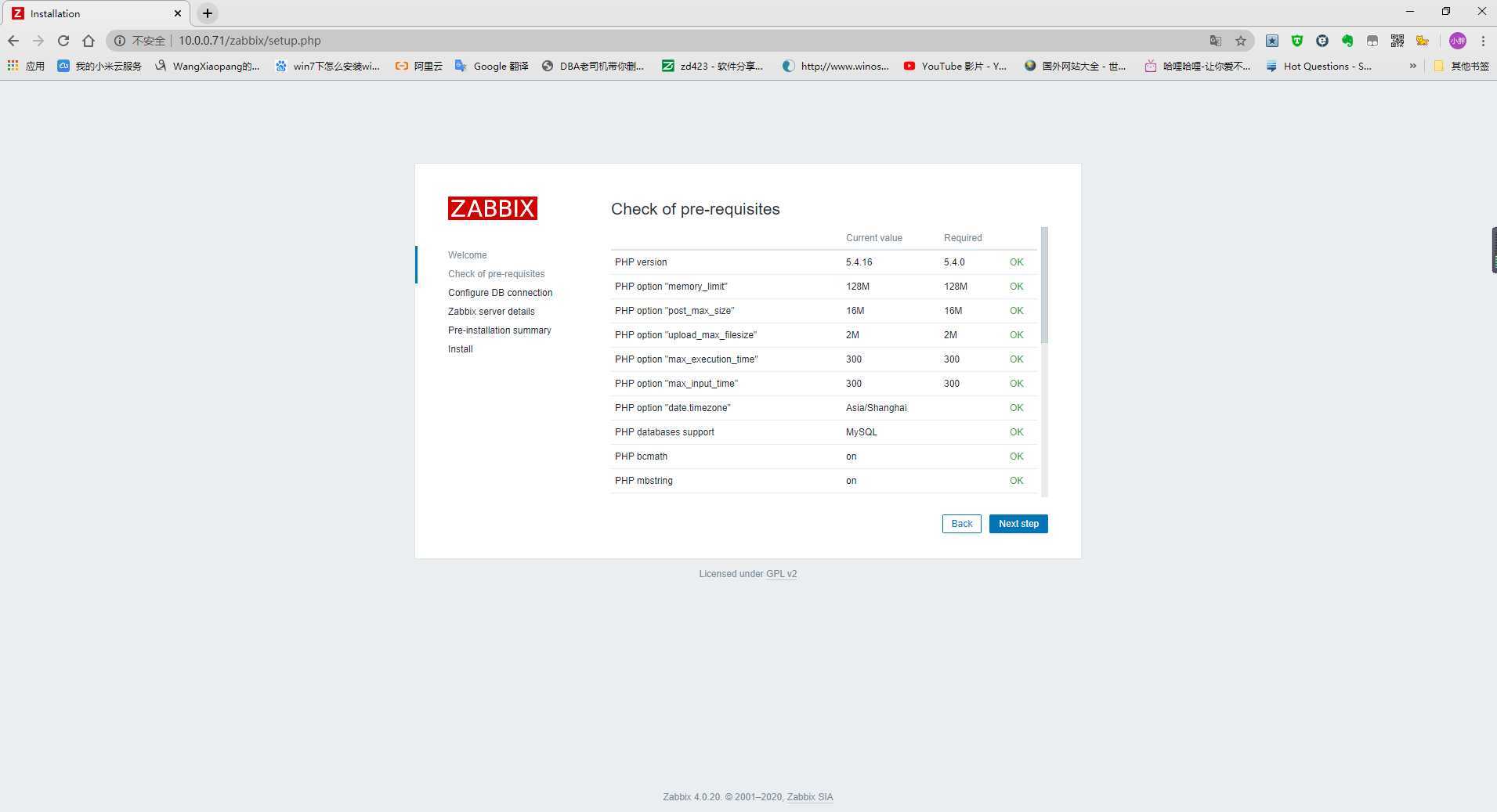The width and height of the screenshot is (1497, 812).
Task: Open the 阿里云 bookmark
Action: [x=419, y=66]
